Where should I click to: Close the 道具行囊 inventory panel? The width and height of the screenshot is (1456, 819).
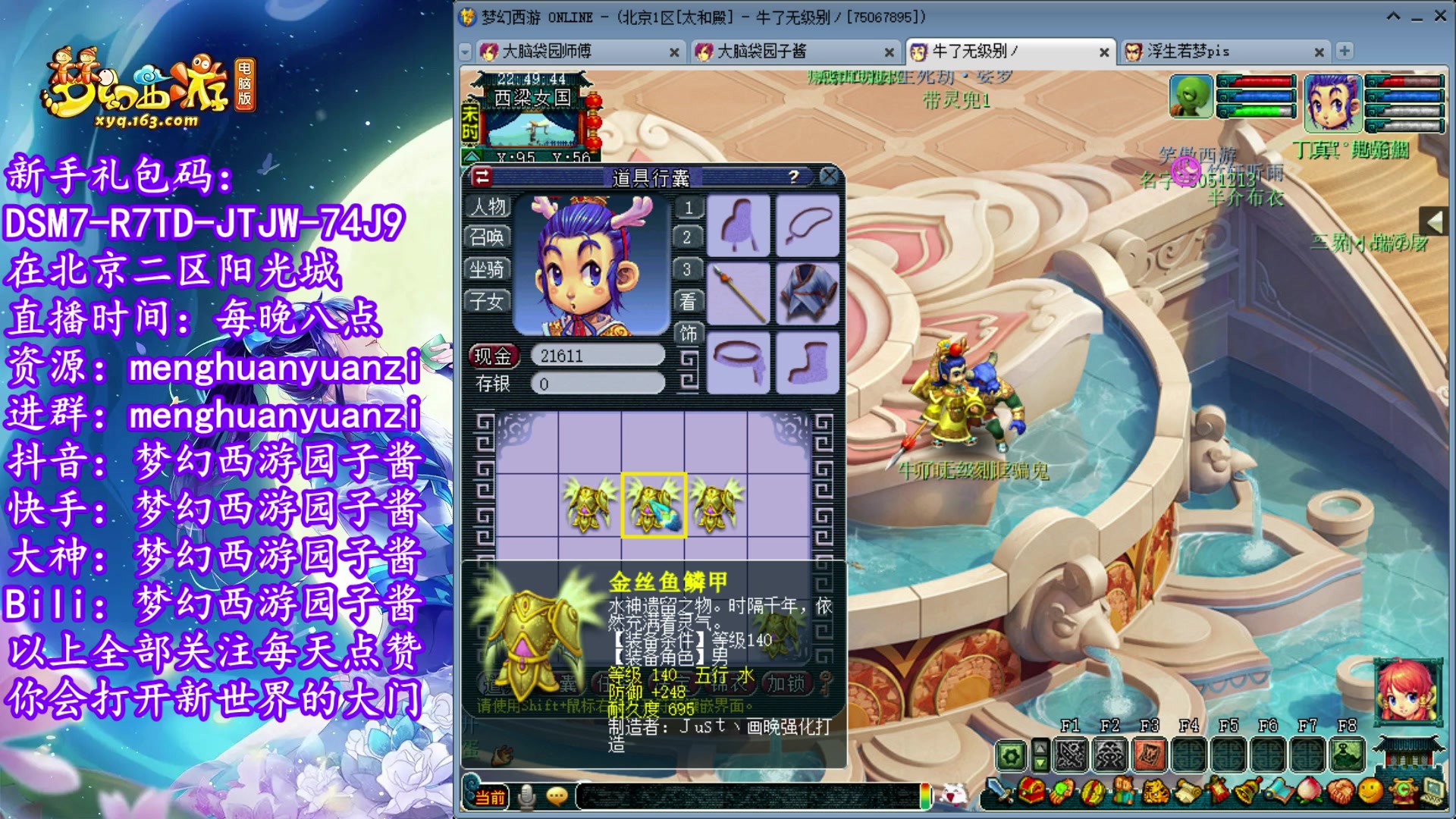coord(830,177)
